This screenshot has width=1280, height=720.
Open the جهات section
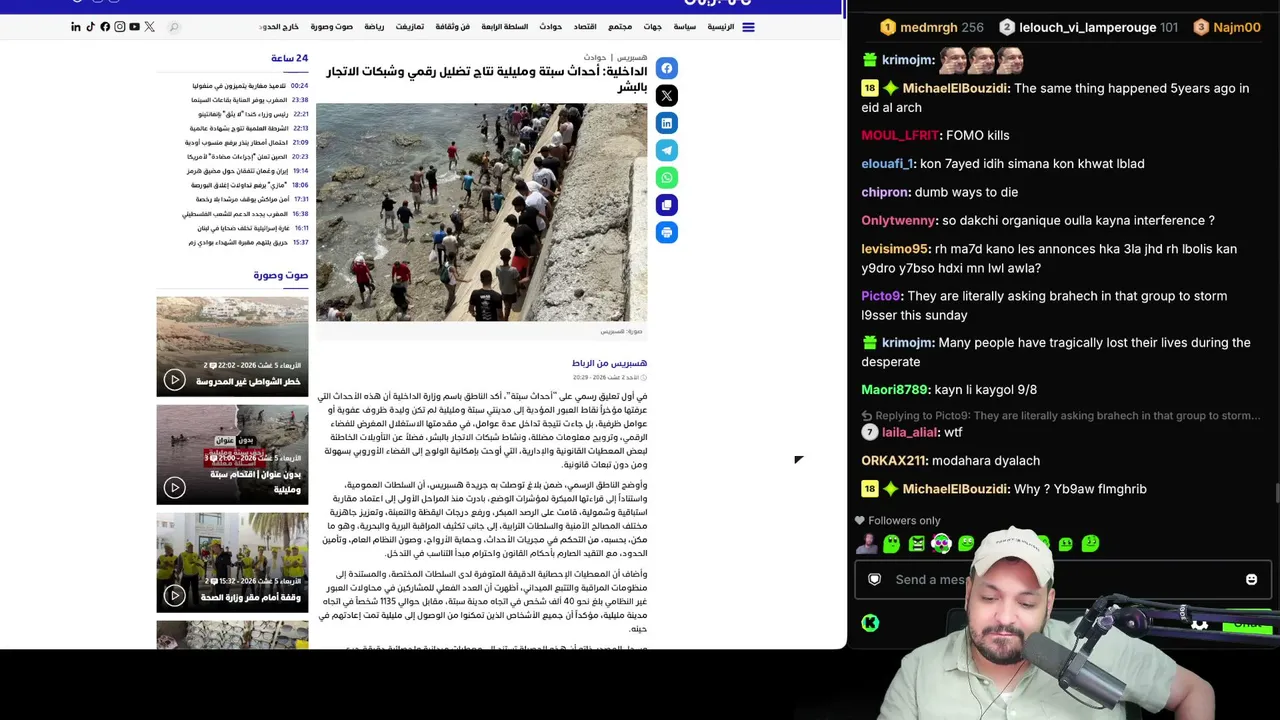click(x=653, y=27)
